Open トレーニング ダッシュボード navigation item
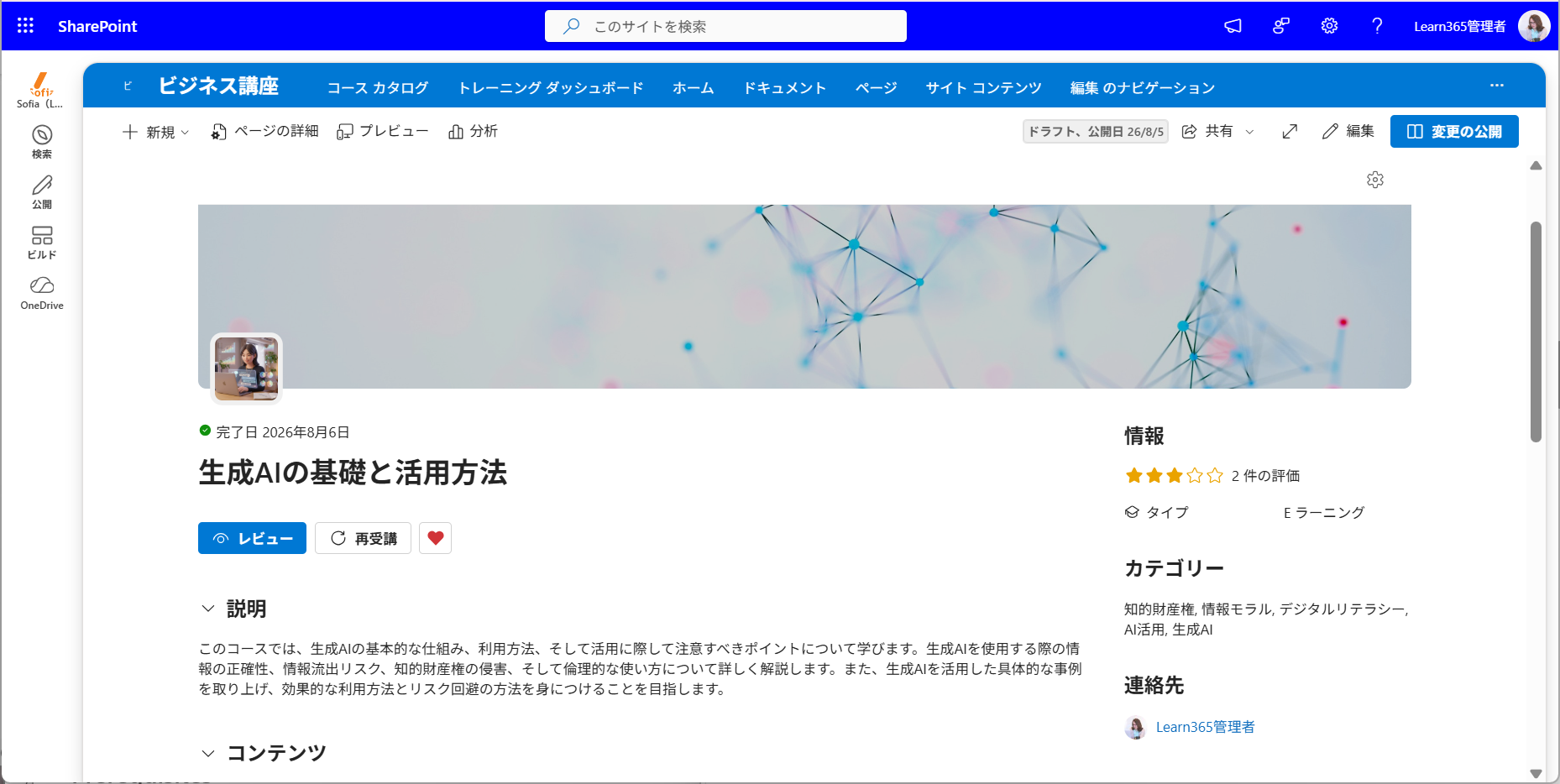 point(551,87)
